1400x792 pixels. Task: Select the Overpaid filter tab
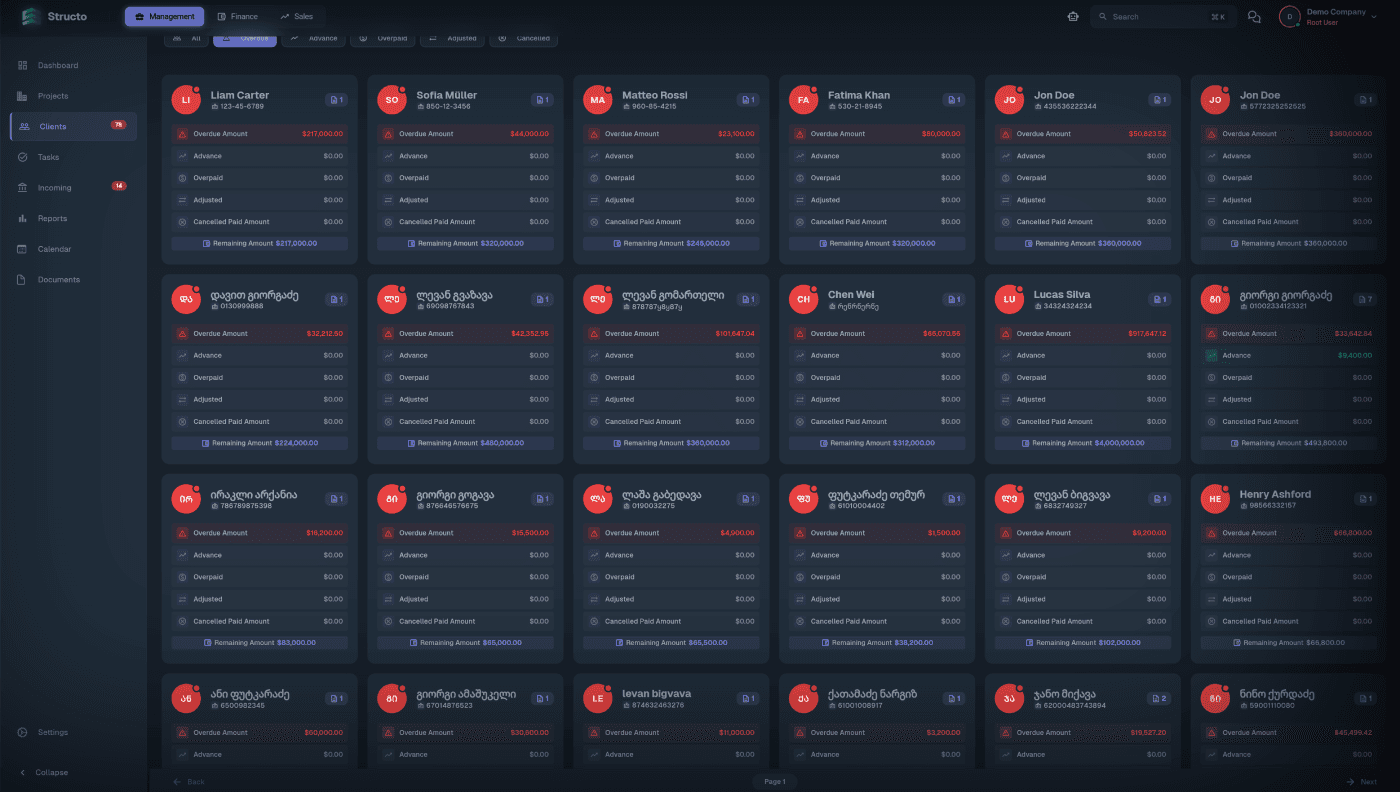383,38
